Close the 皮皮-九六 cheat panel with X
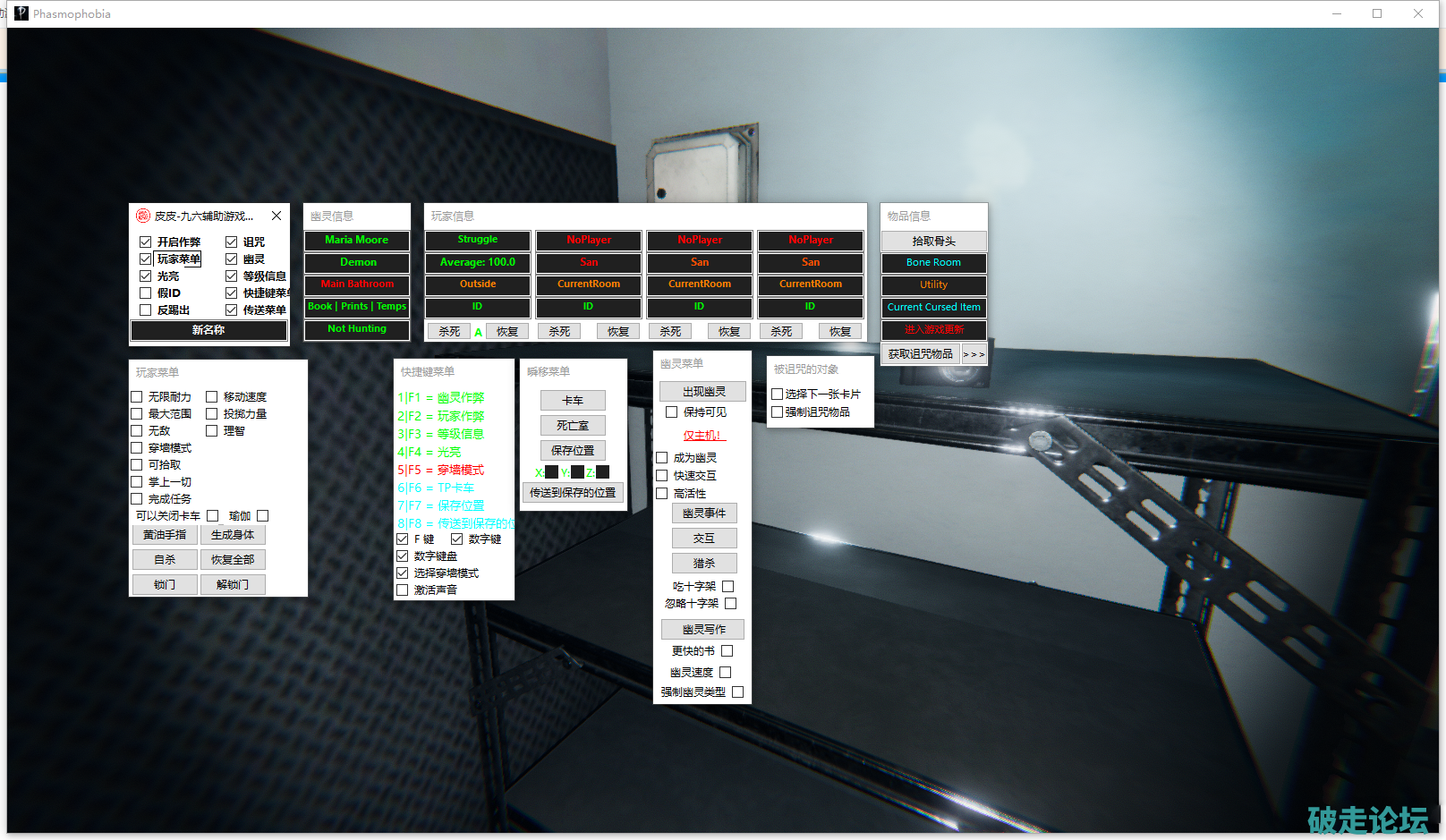Screen dimensions: 1446x840 click(276, 216)
